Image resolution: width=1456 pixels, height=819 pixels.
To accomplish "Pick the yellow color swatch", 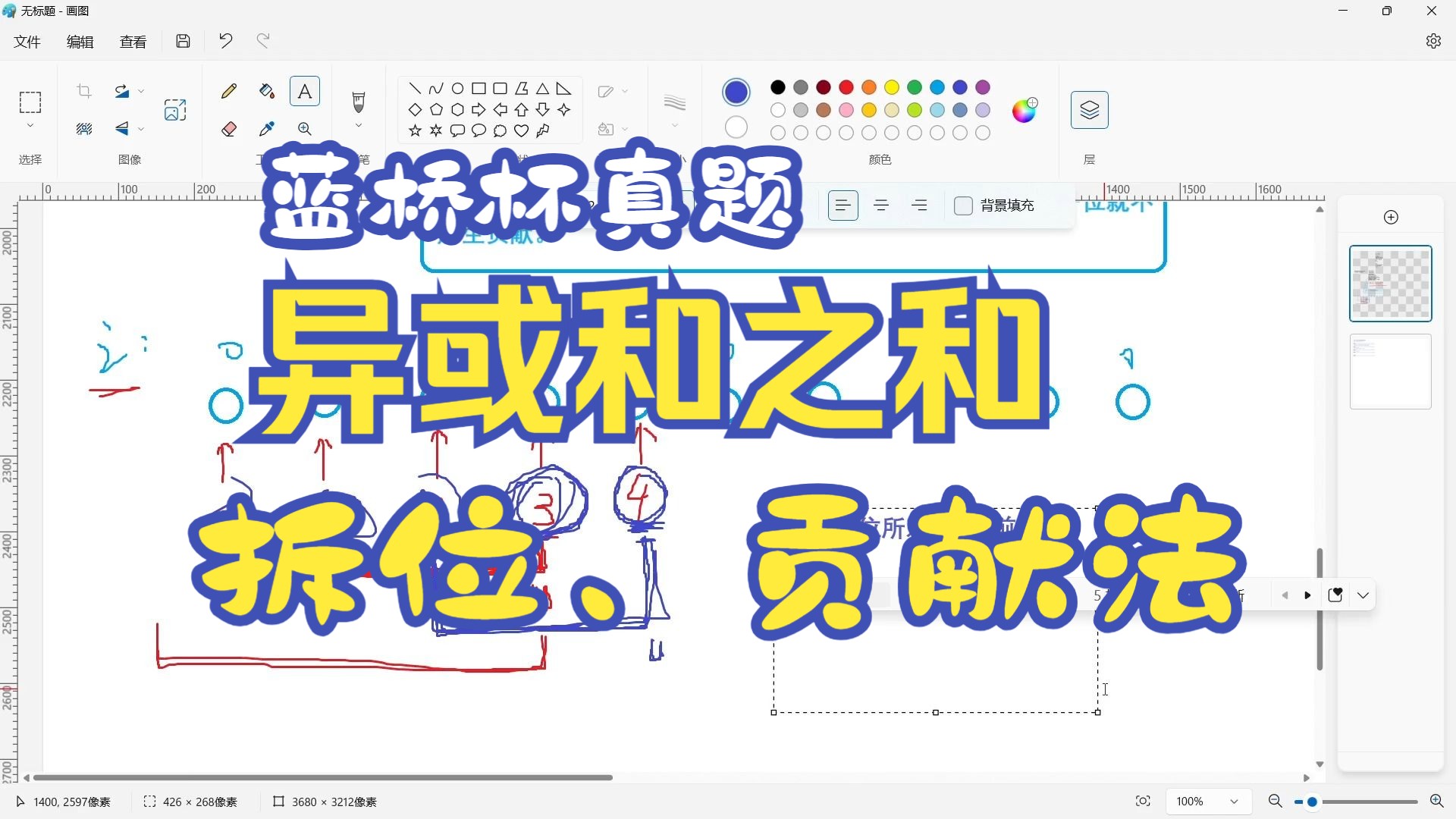I will tap(892, 88).
